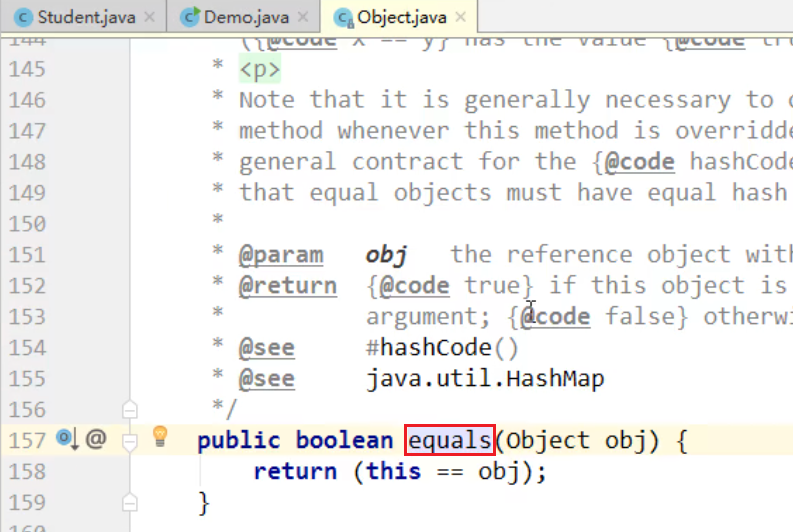This screenshot has height=532, width=793.
Task: Click line number 145 in the gutter
Action: point(27,69)
